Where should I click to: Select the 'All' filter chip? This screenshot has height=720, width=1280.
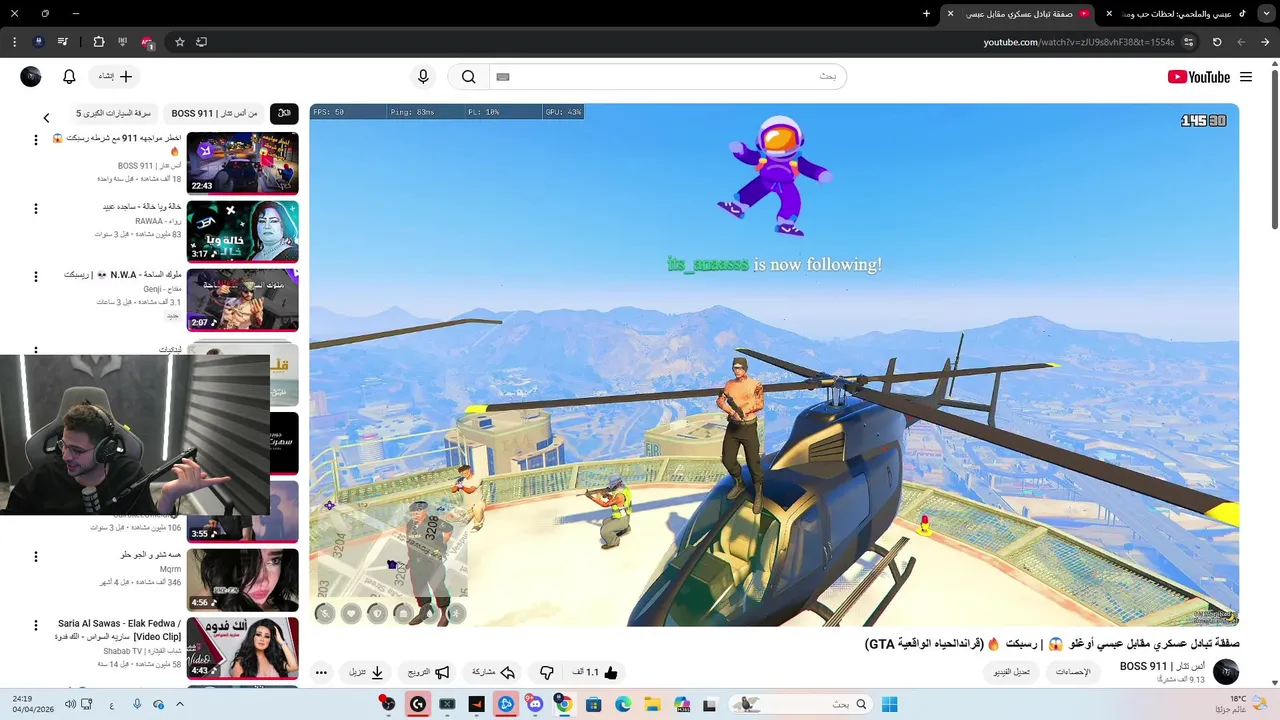pyautogui.click(x=284, y=114)
